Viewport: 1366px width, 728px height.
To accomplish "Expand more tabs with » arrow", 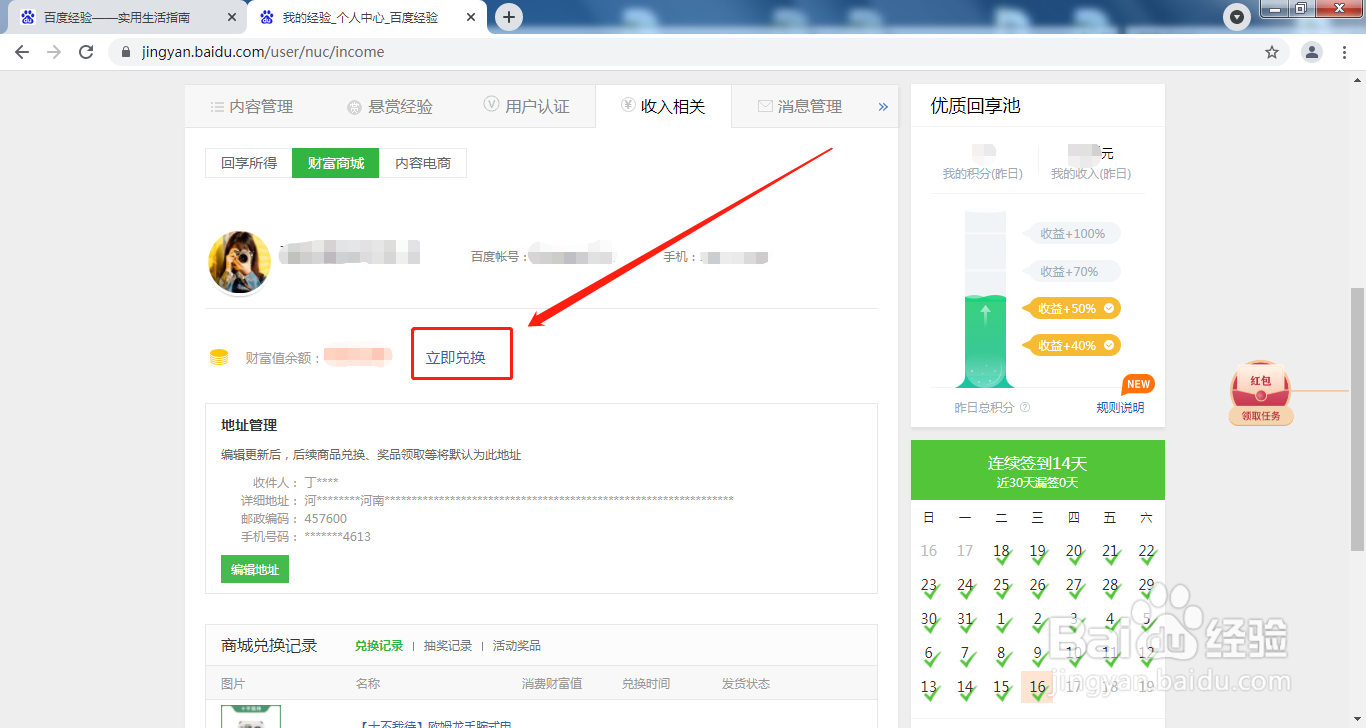I will (x=883, y=106).
